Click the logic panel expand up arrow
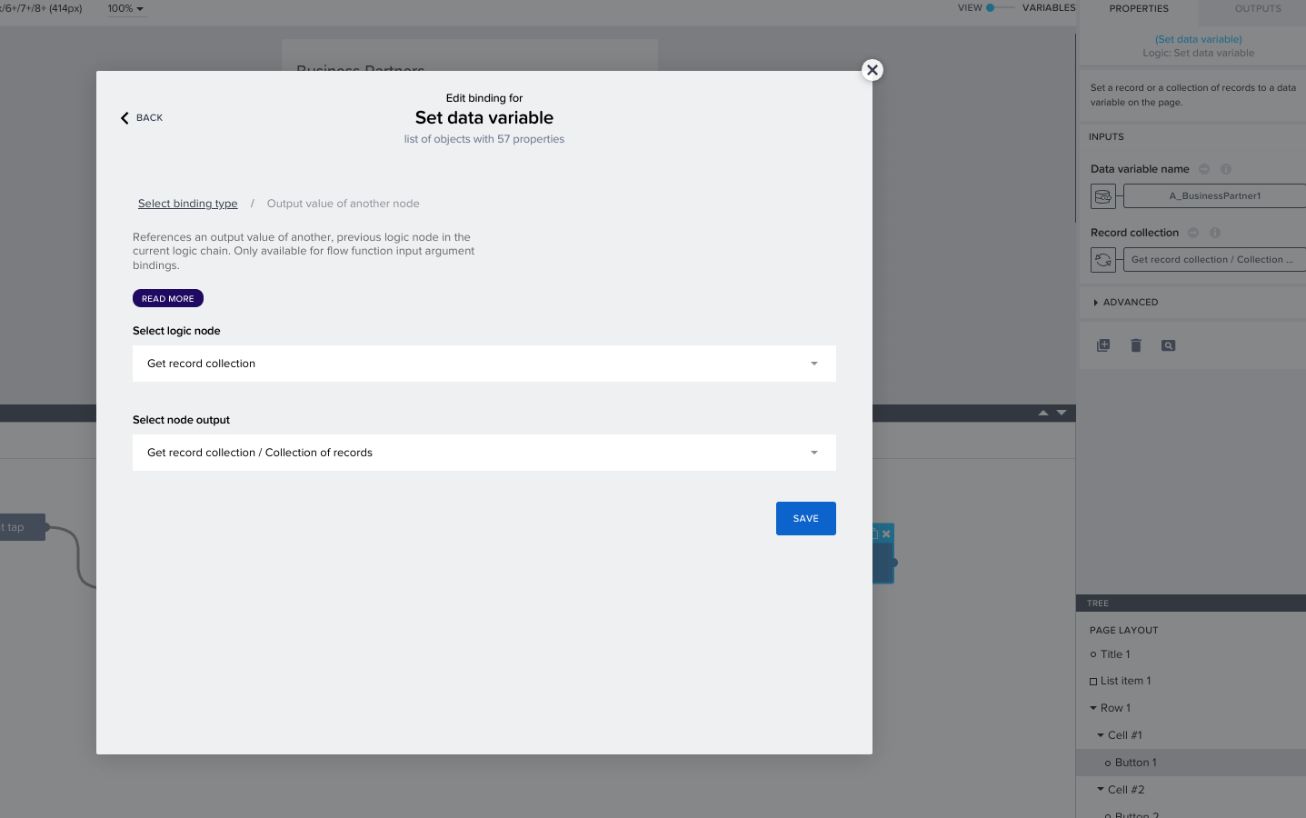 (1044, 413)
